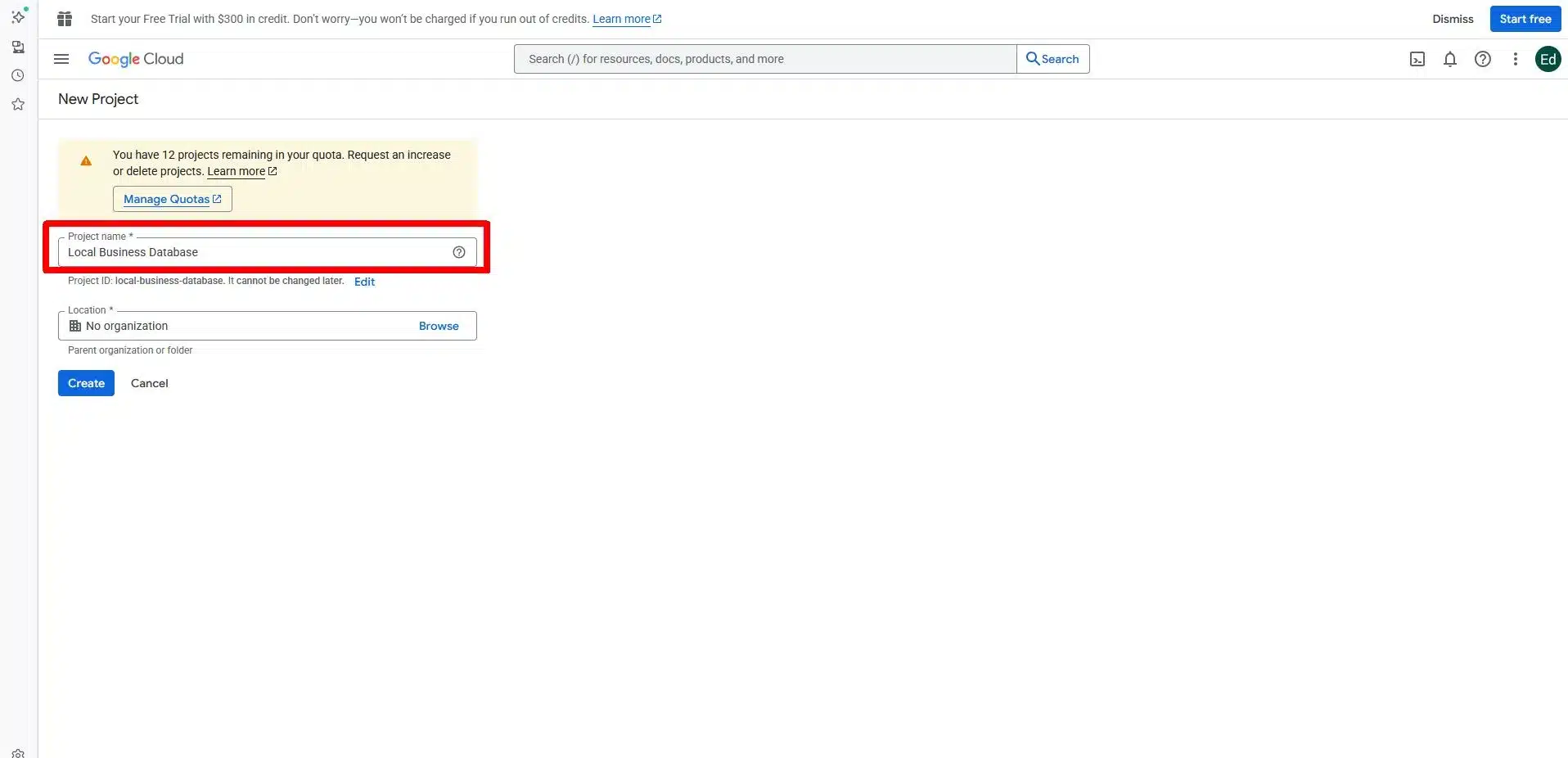Dismiss the free trial banner
Viewport: 1568px width, 758px height.
point(1453,19)
